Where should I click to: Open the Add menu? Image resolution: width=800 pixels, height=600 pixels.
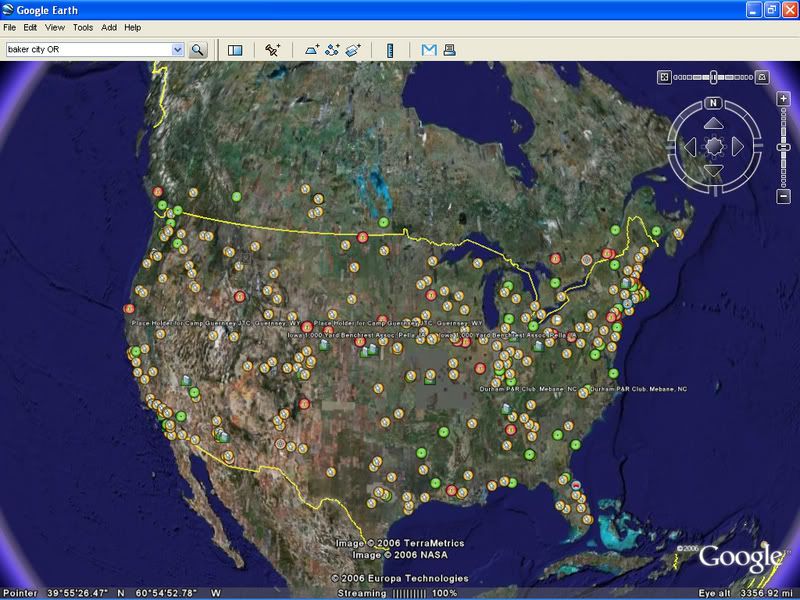click(x=109, y=28)
